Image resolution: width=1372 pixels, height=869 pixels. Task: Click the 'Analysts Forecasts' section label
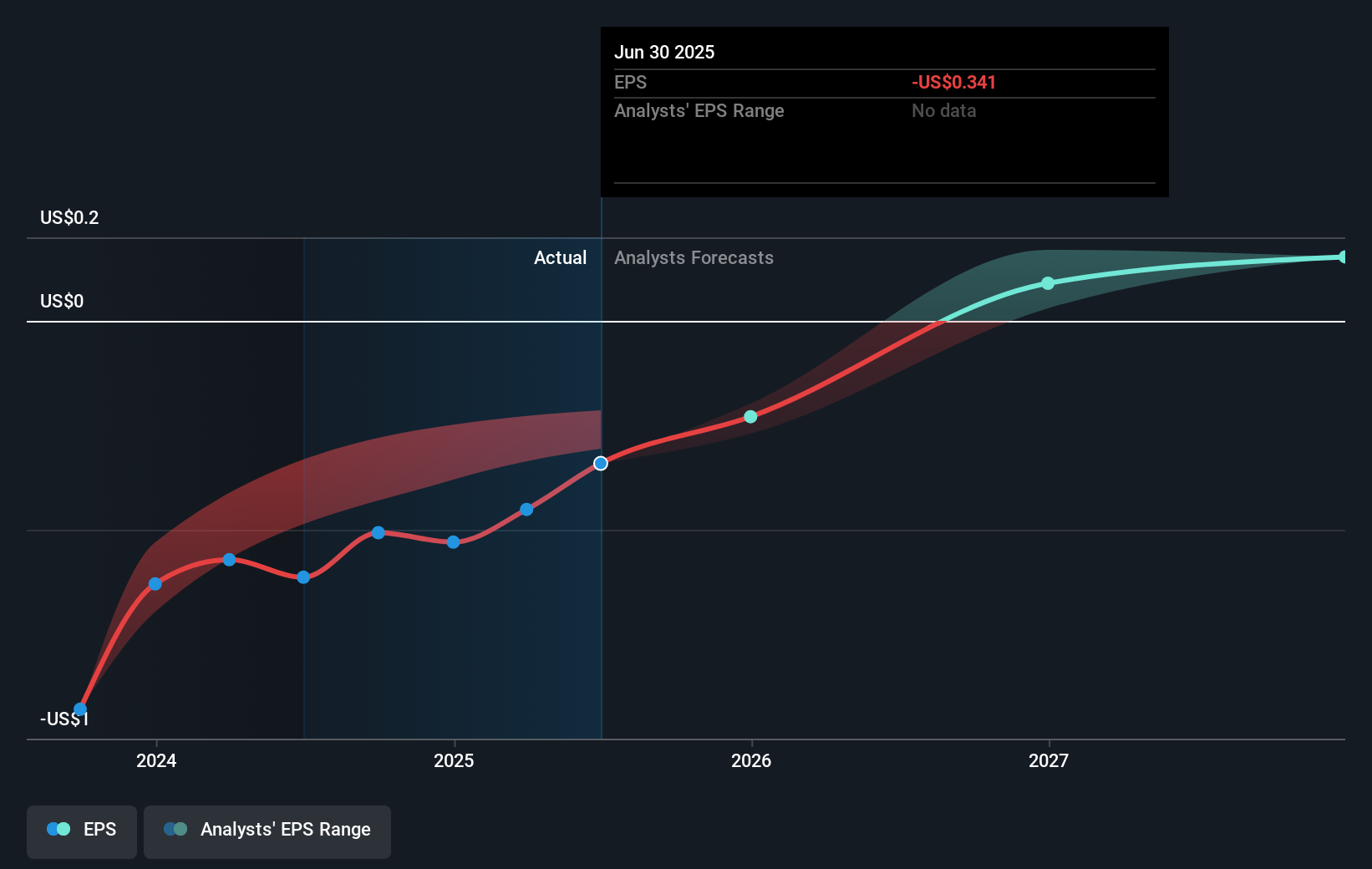pyautogui.click(x=694, y=258)
